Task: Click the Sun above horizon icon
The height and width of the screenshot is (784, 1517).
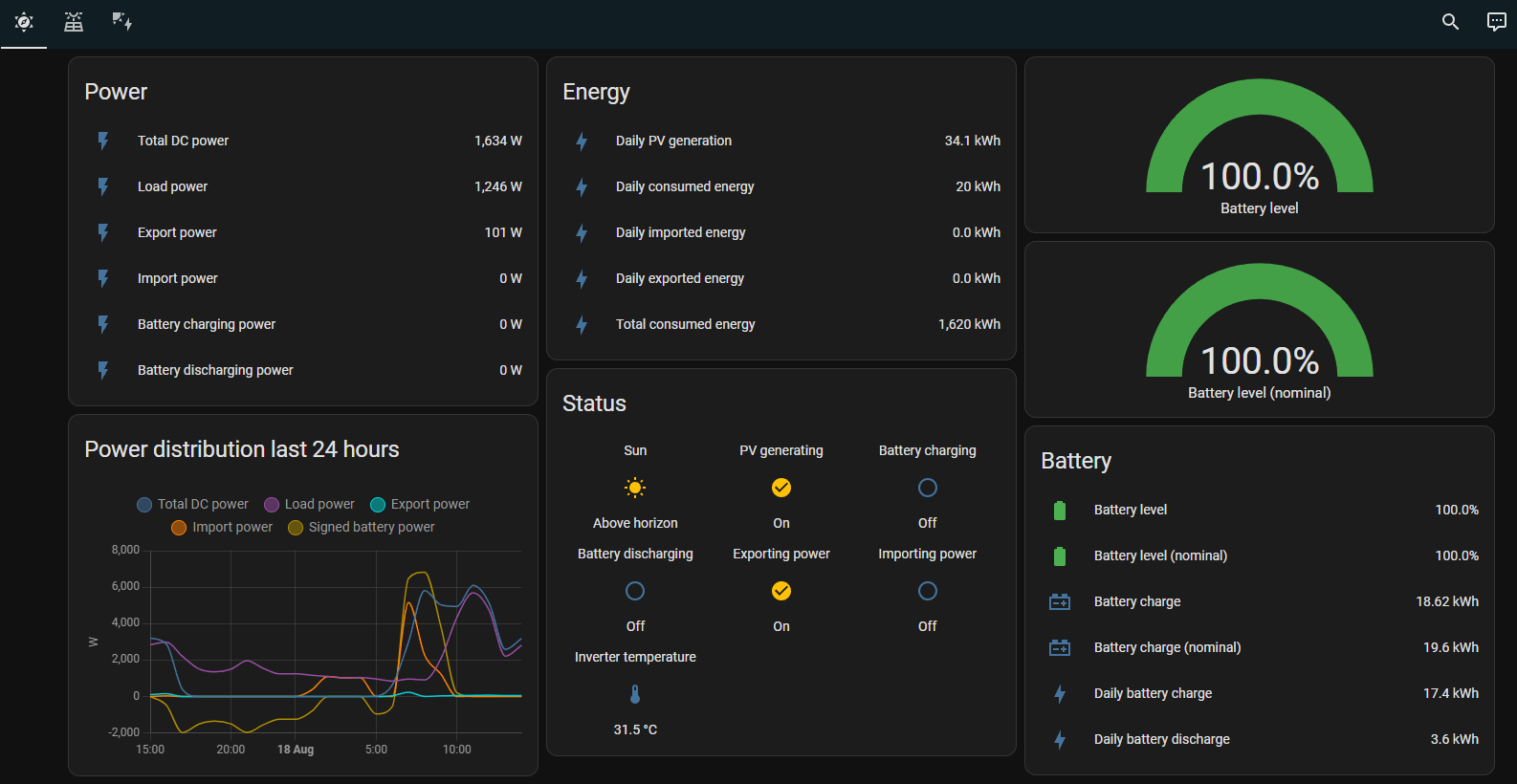Action: (635, 488)
